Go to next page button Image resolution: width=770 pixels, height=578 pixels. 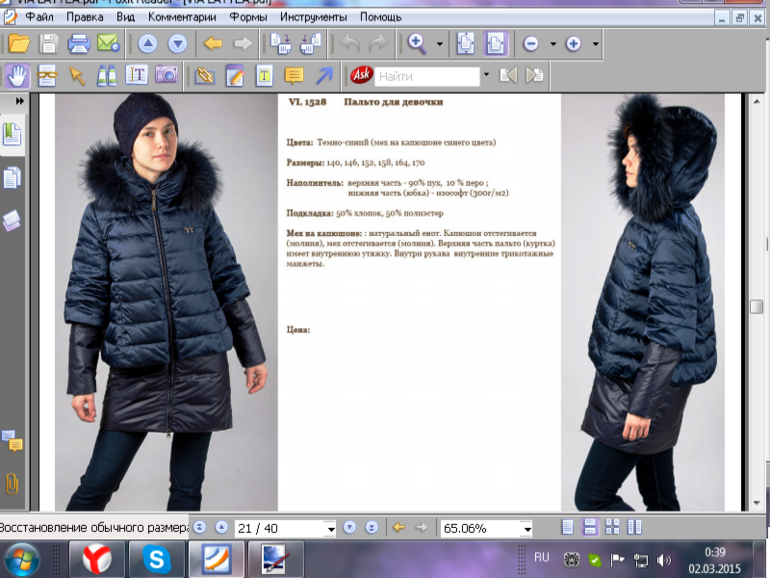click(x=350, y=527)
